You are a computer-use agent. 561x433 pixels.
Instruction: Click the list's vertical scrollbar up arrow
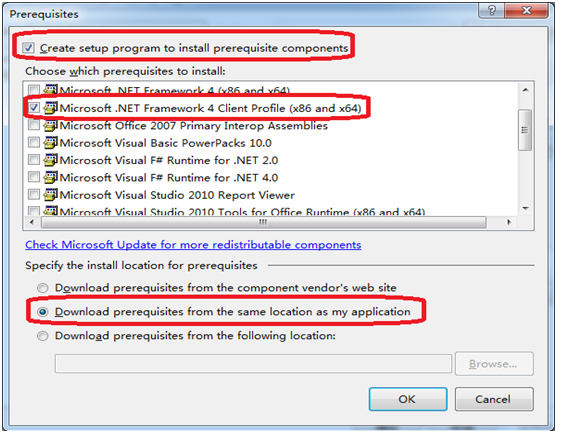tap(525, 90)
